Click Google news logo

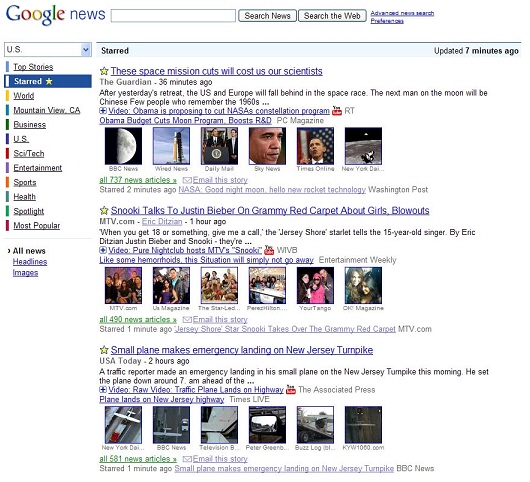(56, 15)
